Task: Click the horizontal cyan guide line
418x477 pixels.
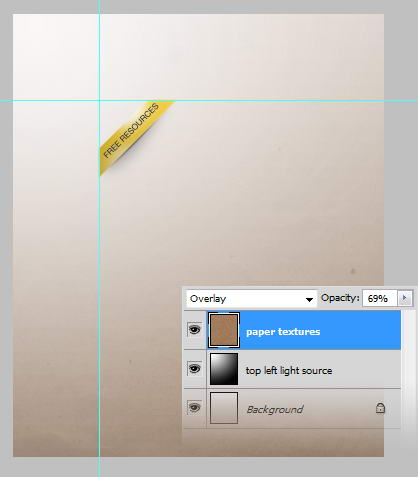Action: click(x=233, y=100)
